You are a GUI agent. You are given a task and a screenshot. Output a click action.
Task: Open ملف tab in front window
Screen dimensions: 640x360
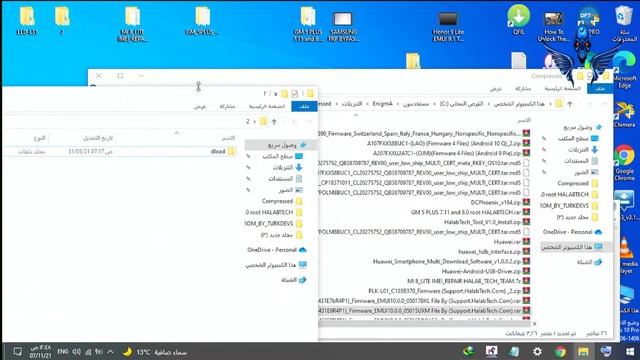click(304, 106)
